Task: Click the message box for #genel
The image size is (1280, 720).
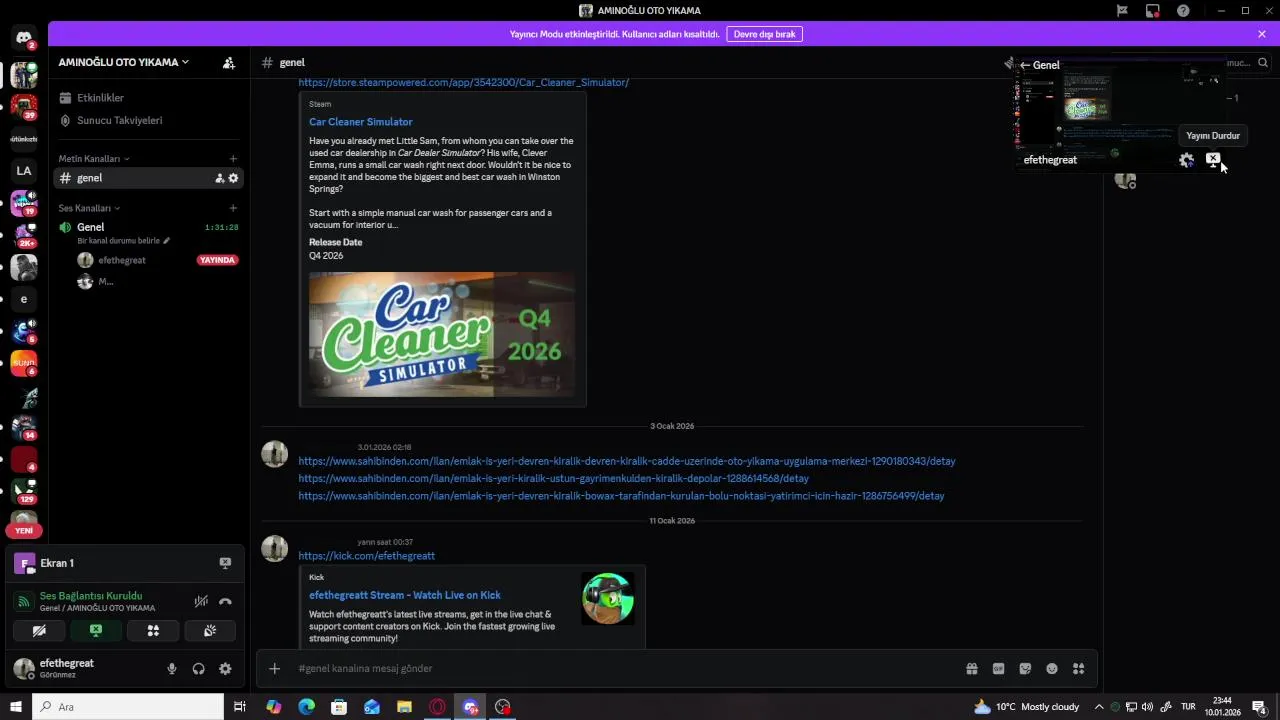Action: 620,668
